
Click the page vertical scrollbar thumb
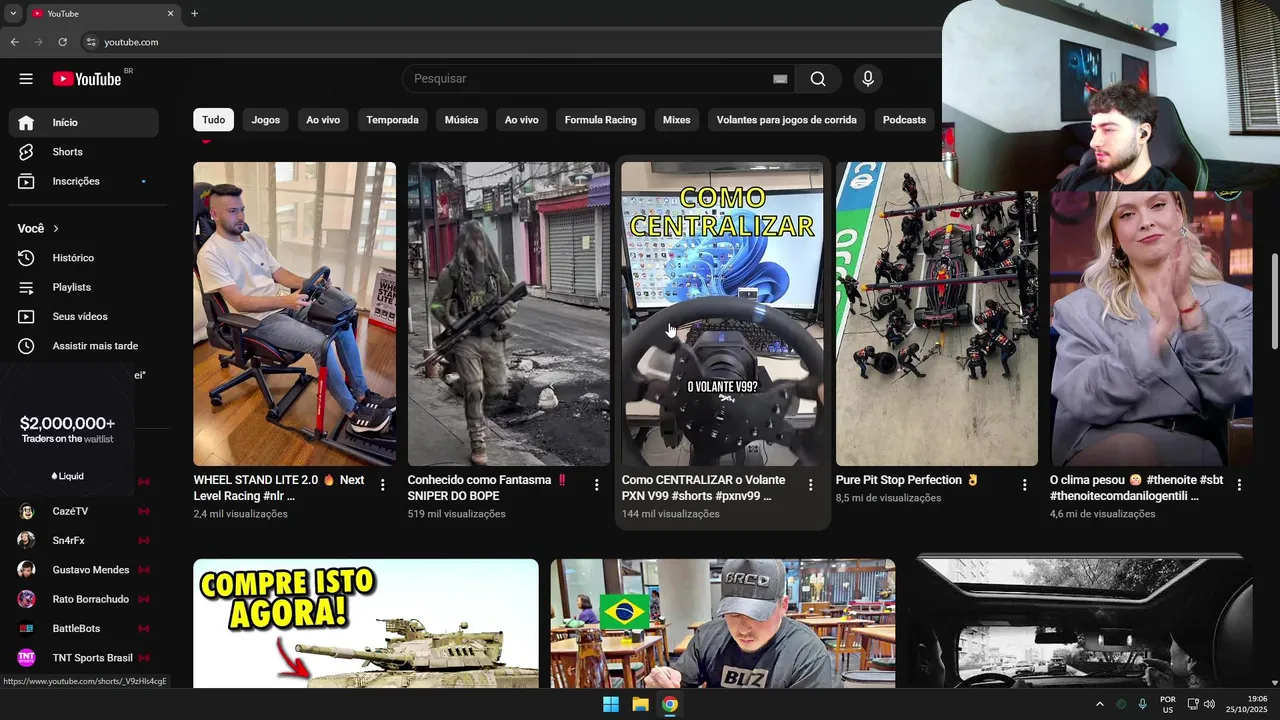click(x=1274, y=302)
